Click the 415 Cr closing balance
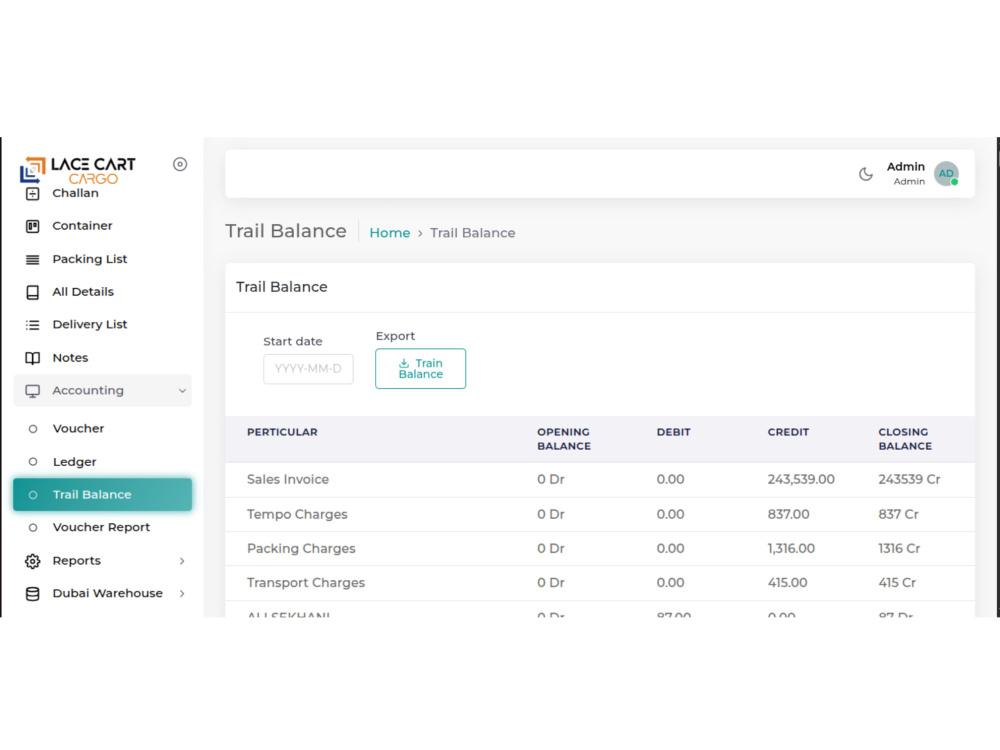Viewport: 1000px width, 750px height. pos(897,583)
